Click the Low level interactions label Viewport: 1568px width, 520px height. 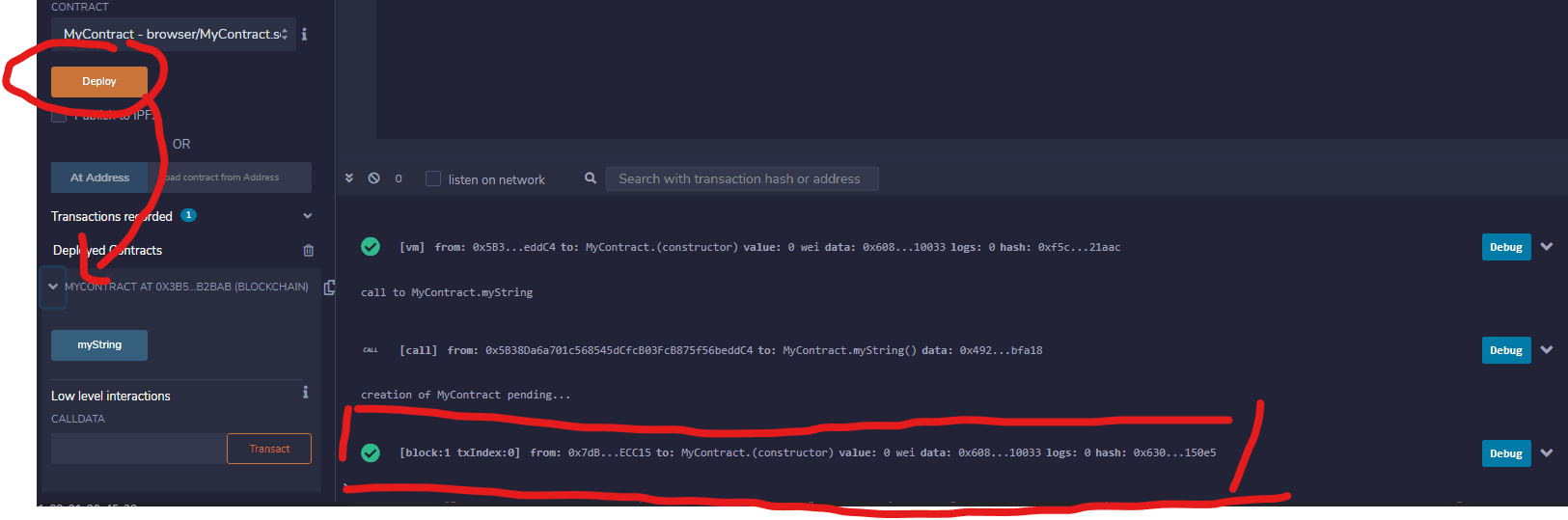coord(111,396)
